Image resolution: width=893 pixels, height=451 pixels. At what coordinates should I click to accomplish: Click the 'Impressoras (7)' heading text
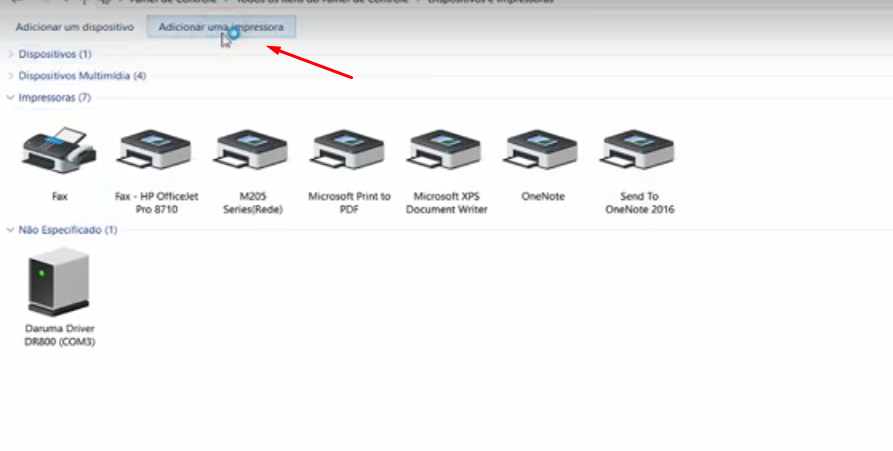pos(55,97)
